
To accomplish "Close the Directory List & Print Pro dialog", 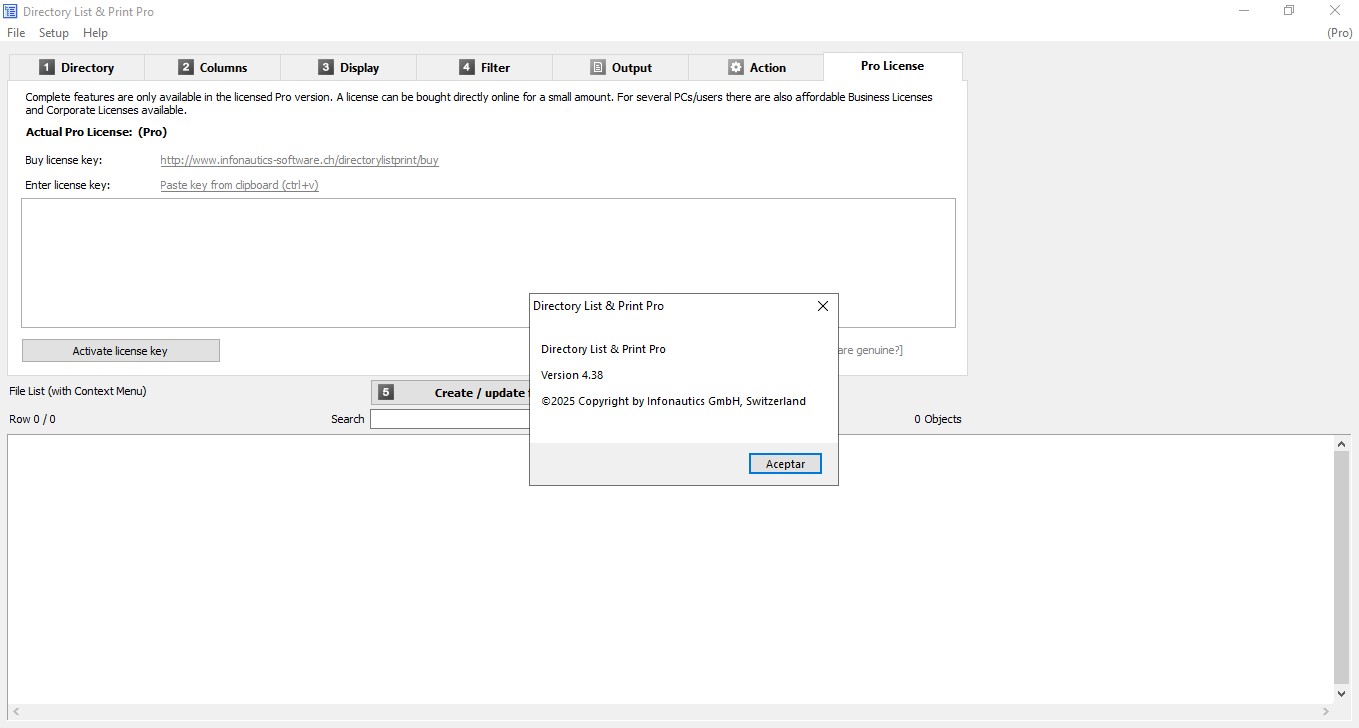I will tap(823, 306).
